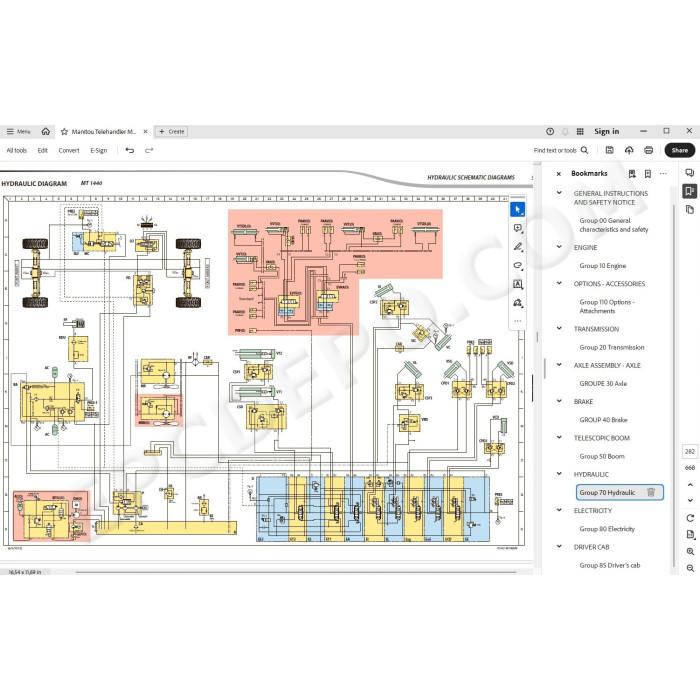This screenshot has width=700, height=700.
Task: Open Group 00 General characteristics bookmark
Action: 613,225
